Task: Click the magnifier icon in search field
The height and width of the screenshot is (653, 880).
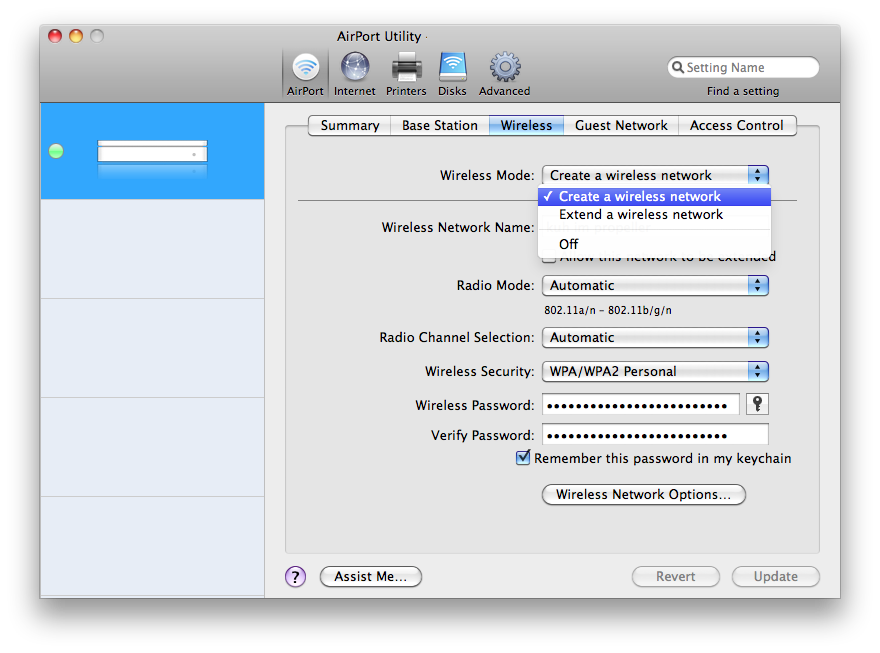Action: 678,67
